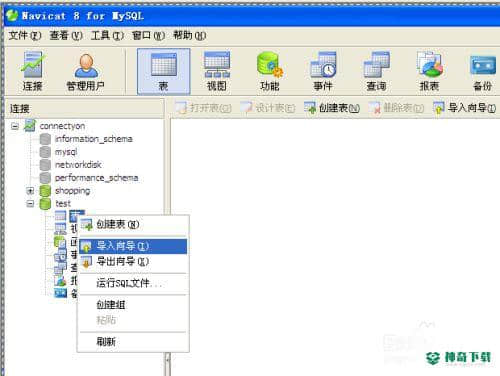Click the green shopping database icon
The height and width of the screenshot is (376, 500).
pos(45,191)
